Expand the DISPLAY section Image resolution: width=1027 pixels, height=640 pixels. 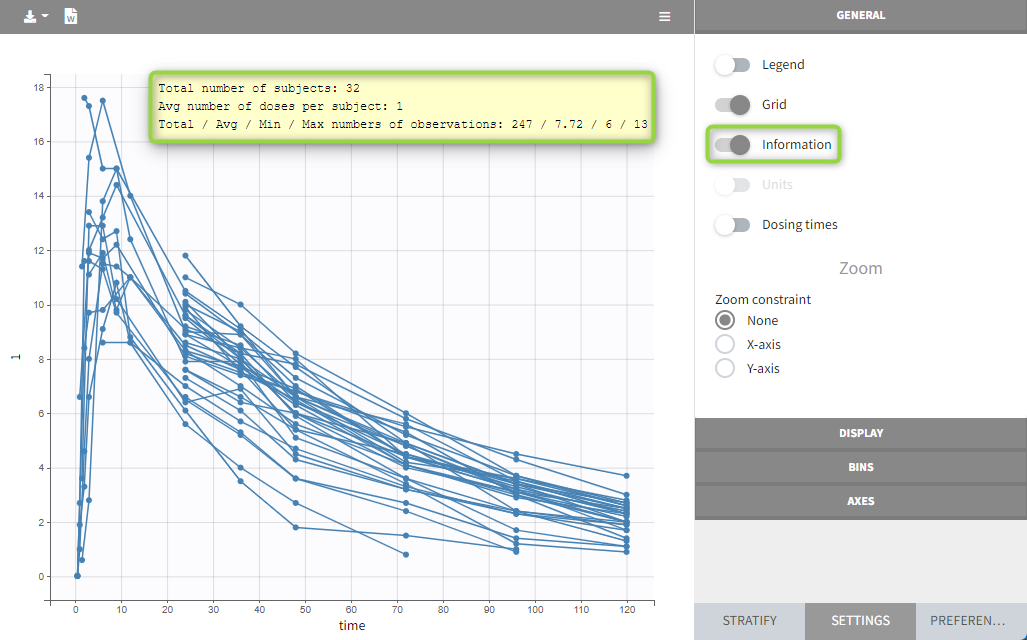tap(860, 434)
